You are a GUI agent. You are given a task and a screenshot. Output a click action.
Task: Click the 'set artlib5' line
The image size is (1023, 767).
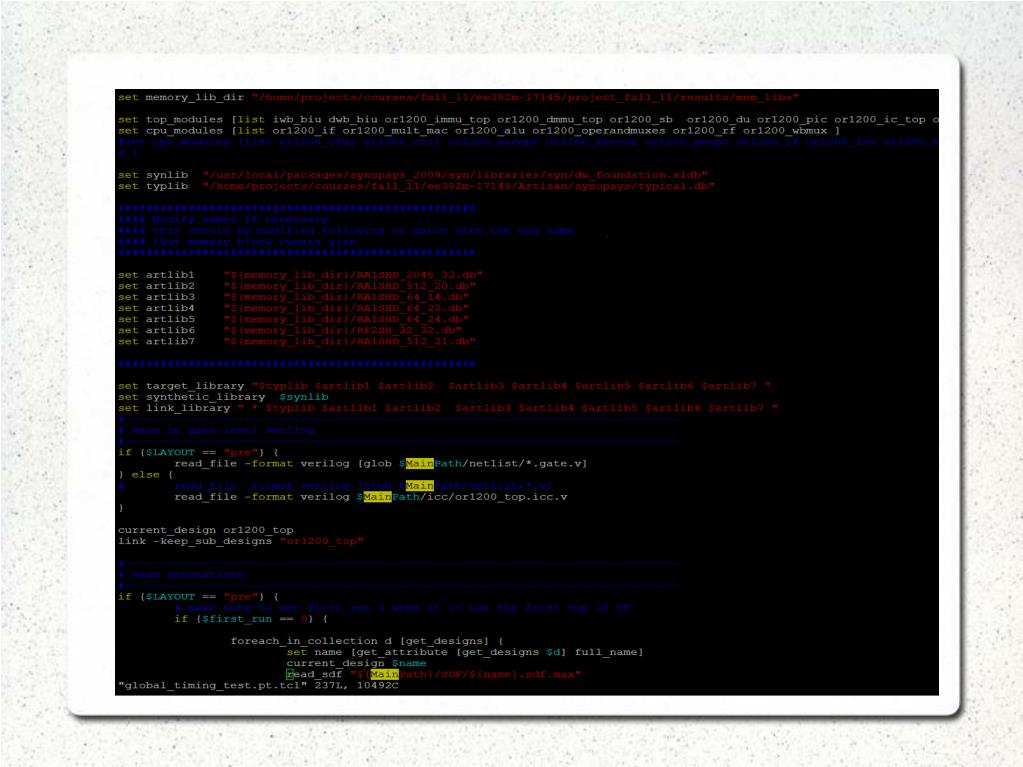(293, 319)
